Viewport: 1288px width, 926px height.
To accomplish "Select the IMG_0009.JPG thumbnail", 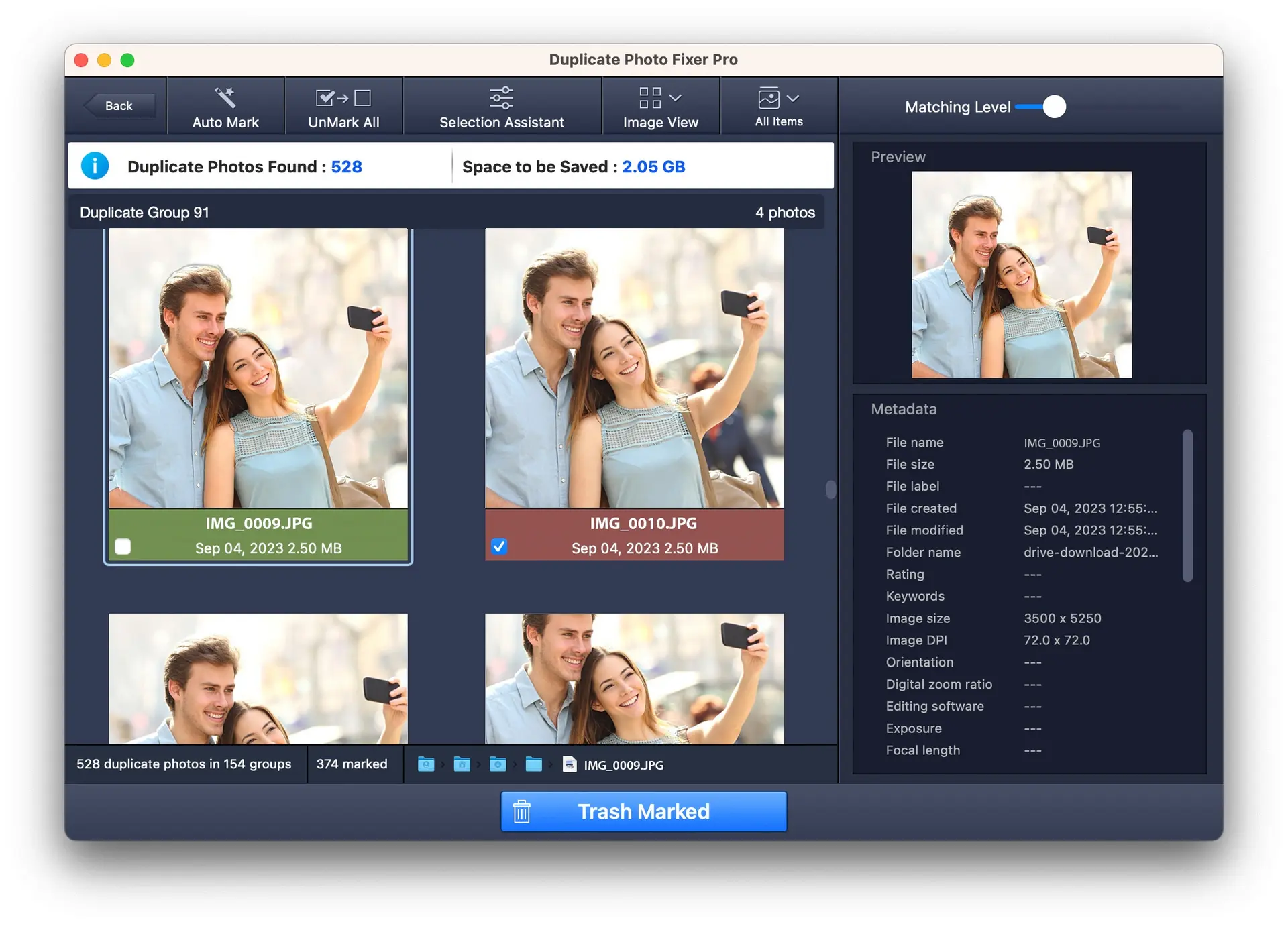I will (x=258, y=368).
